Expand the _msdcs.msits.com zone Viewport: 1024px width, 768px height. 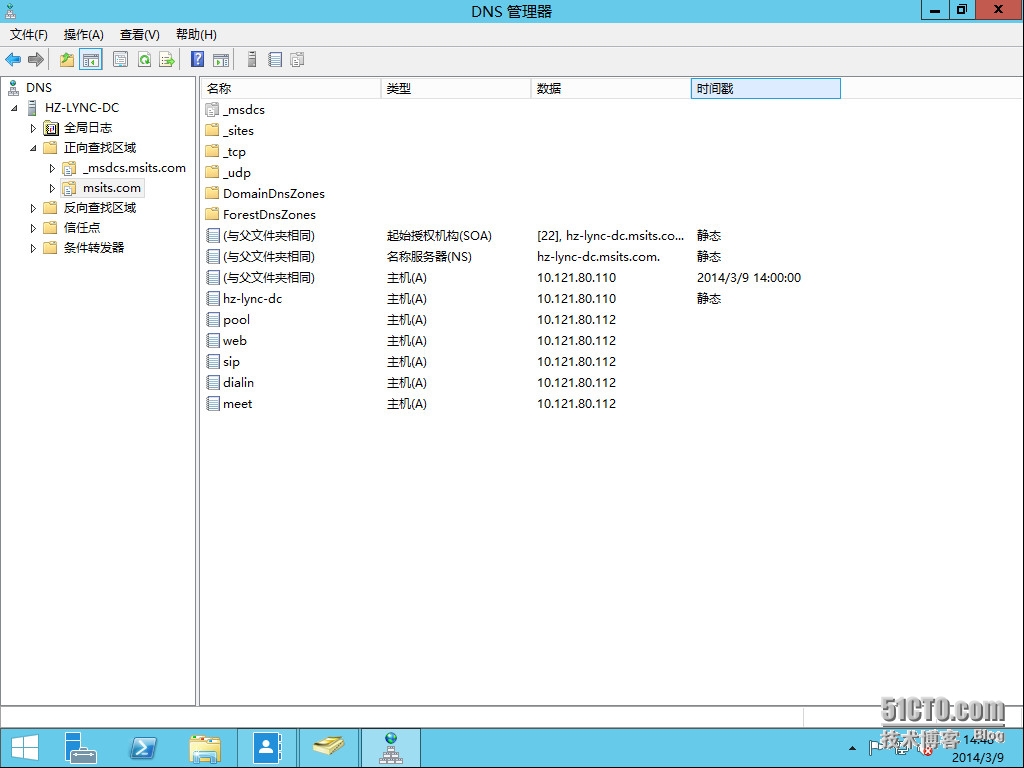point(52,168)
